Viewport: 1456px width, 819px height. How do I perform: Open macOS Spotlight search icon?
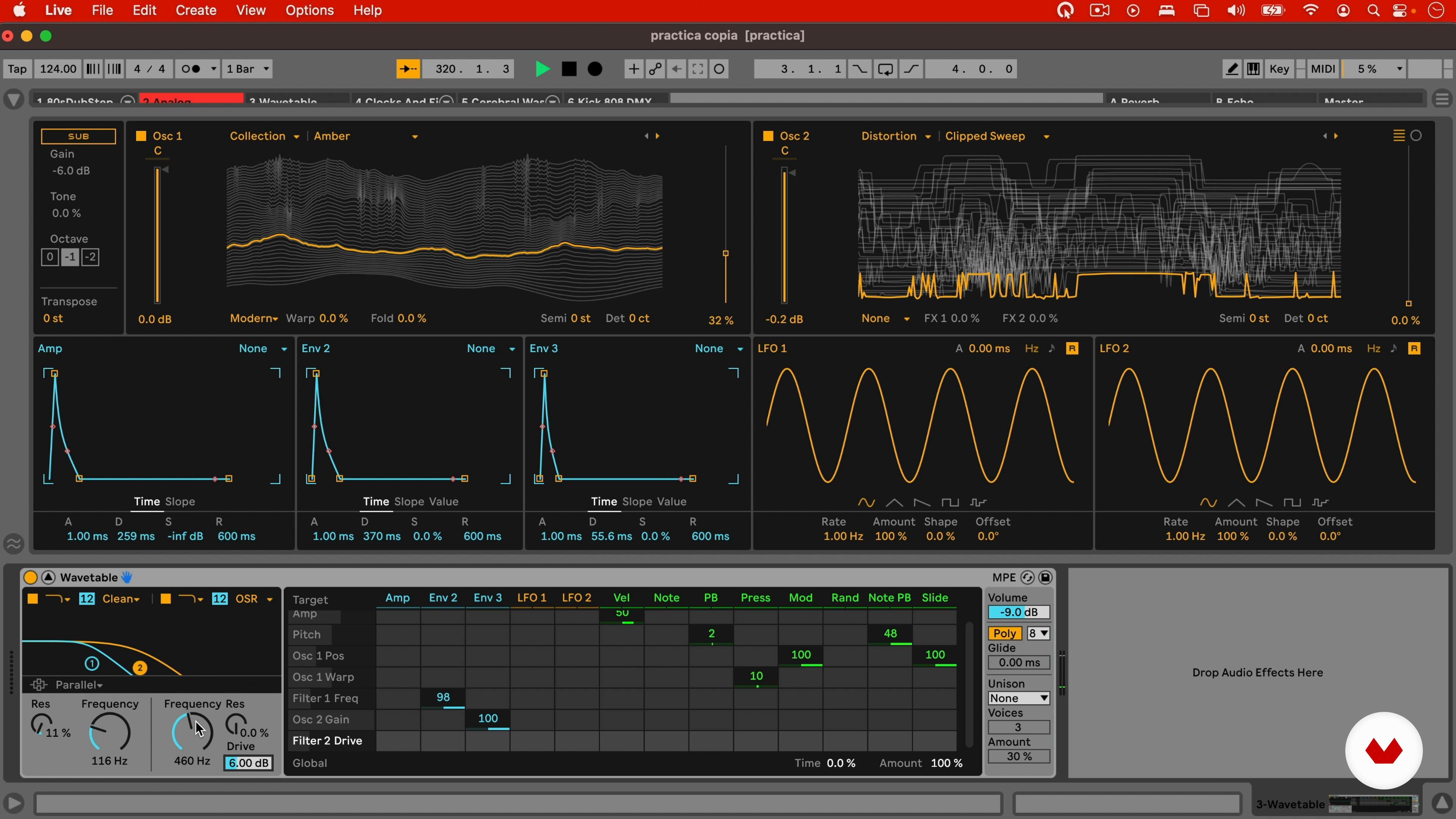(1373, 10)
